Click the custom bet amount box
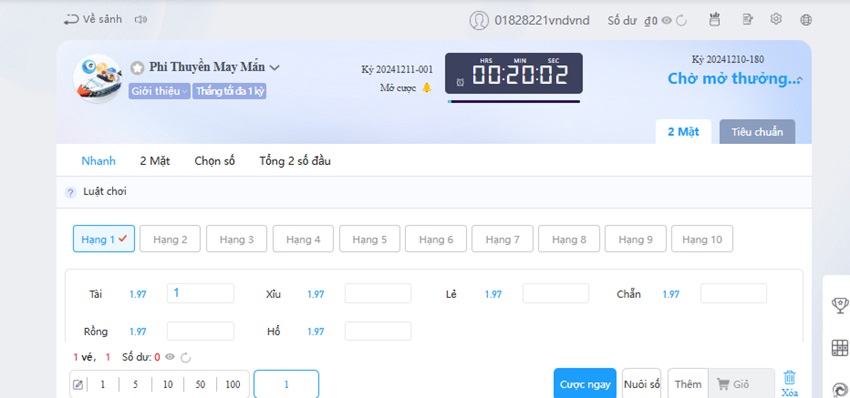Image resolution: width=850 pixels, height=398 pixels. 286,384
